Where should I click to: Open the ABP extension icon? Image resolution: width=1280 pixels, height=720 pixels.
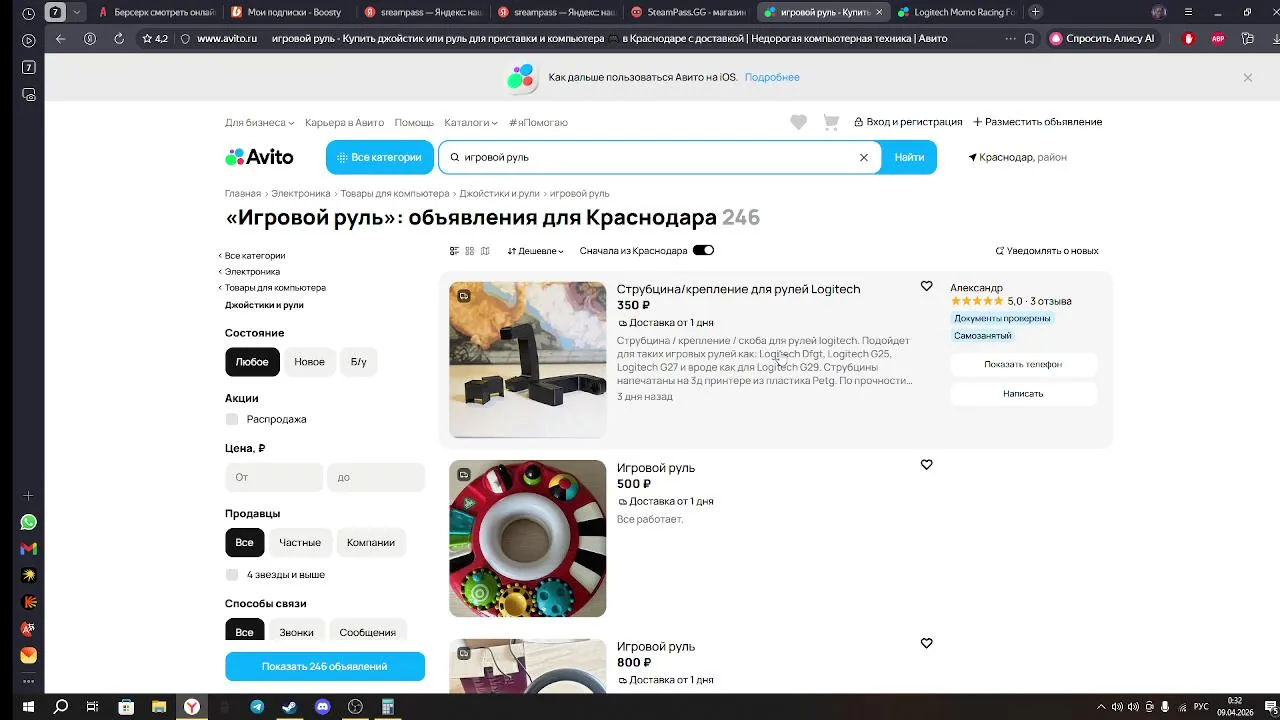click(x=1218, y=38)
